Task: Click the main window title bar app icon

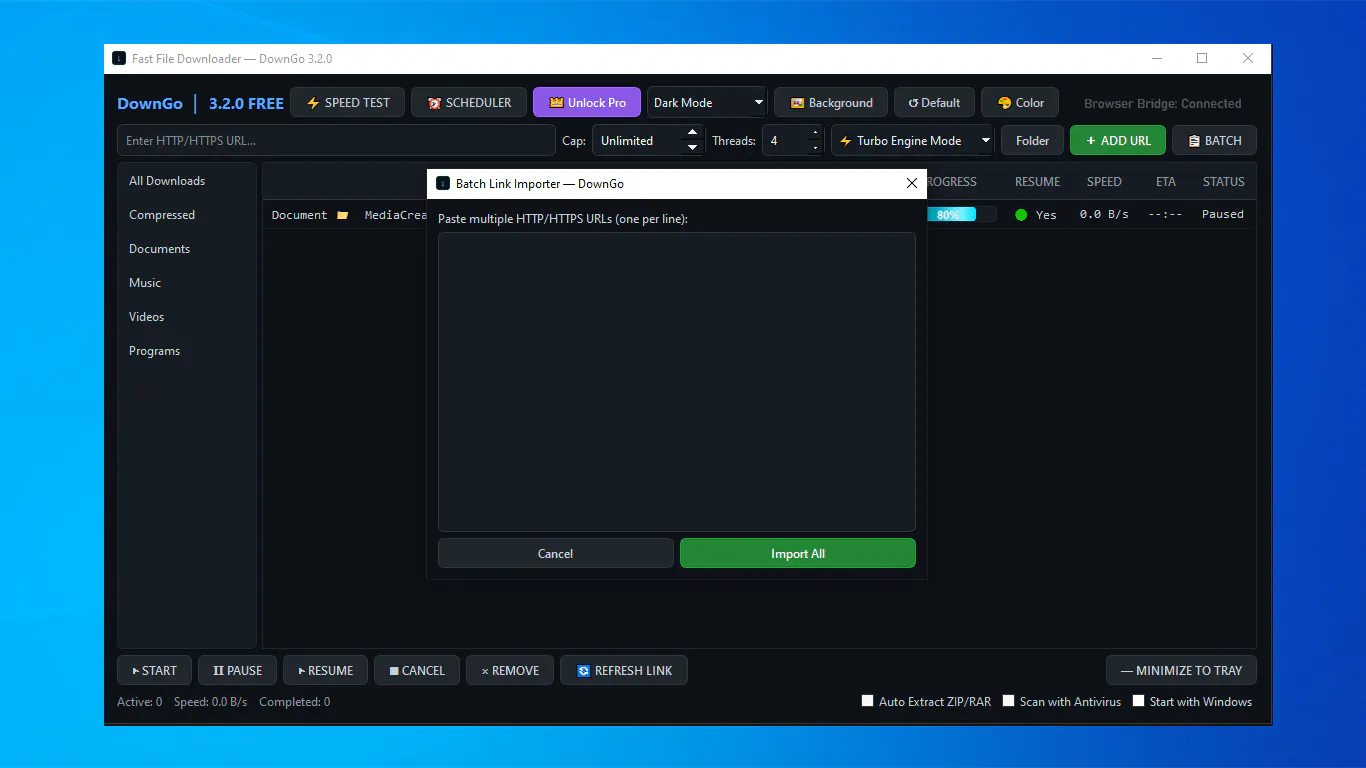Action: 119,58
